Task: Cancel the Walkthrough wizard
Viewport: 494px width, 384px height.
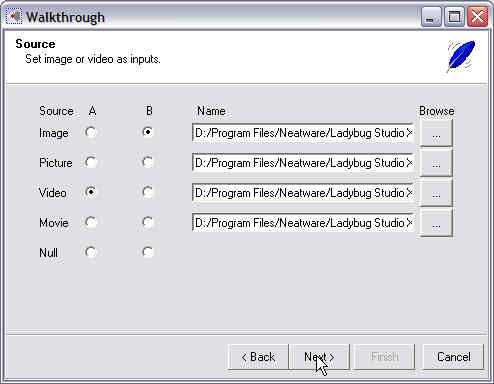Action: [453, 357]
